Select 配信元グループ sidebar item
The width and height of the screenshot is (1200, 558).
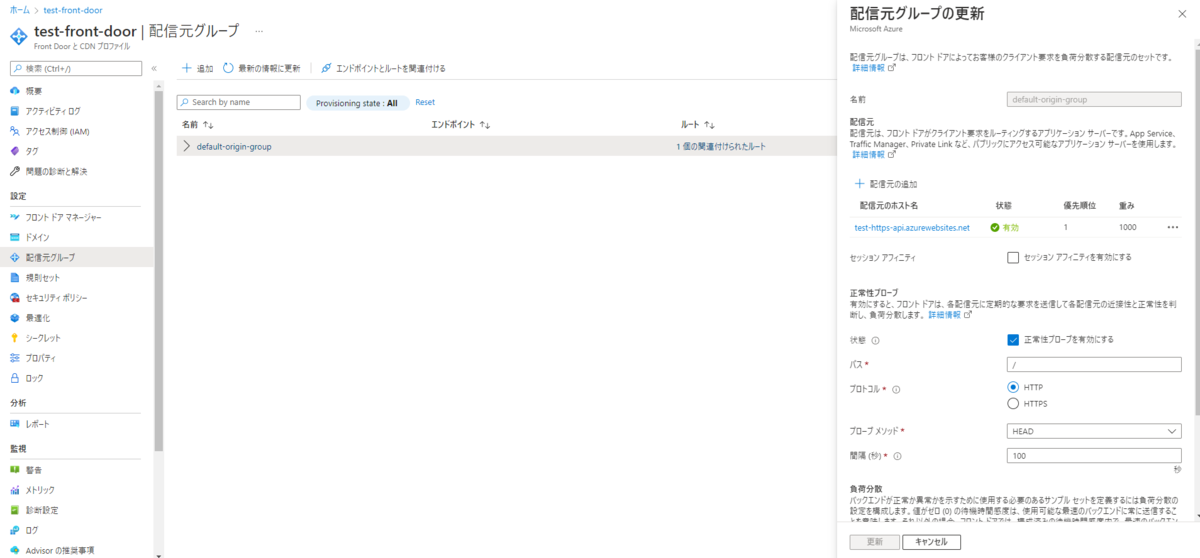coord(50,257)
